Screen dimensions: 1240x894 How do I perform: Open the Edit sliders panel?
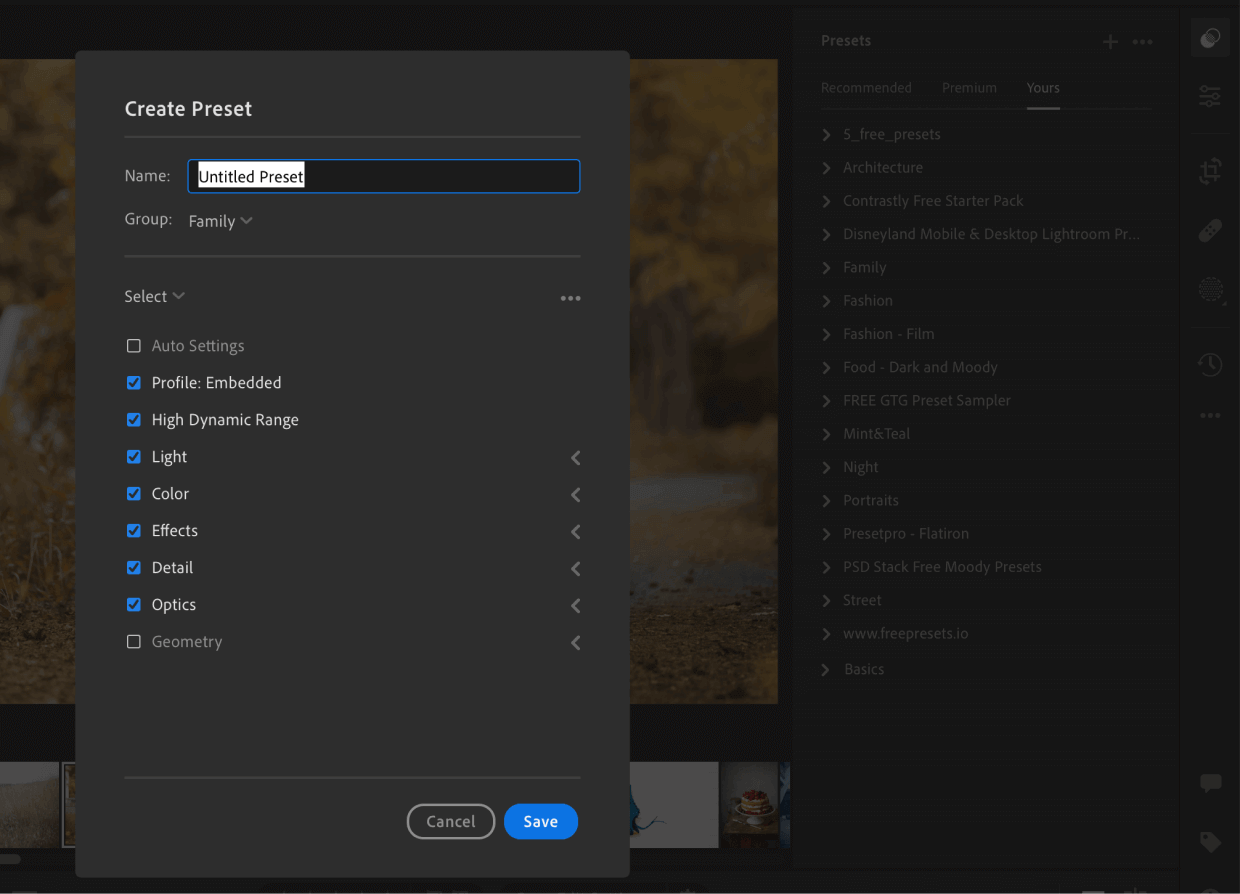1210,96
